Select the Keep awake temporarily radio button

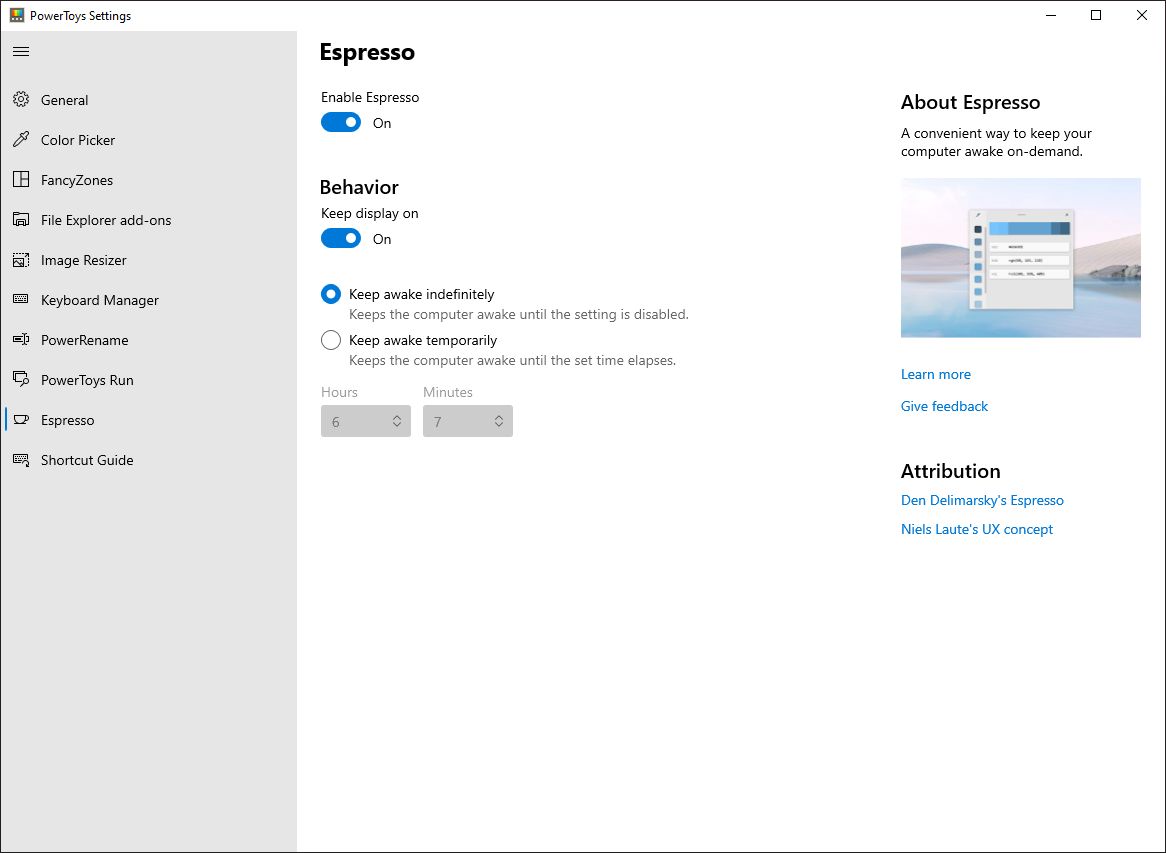pyautogui.click(x=331, y=341)
